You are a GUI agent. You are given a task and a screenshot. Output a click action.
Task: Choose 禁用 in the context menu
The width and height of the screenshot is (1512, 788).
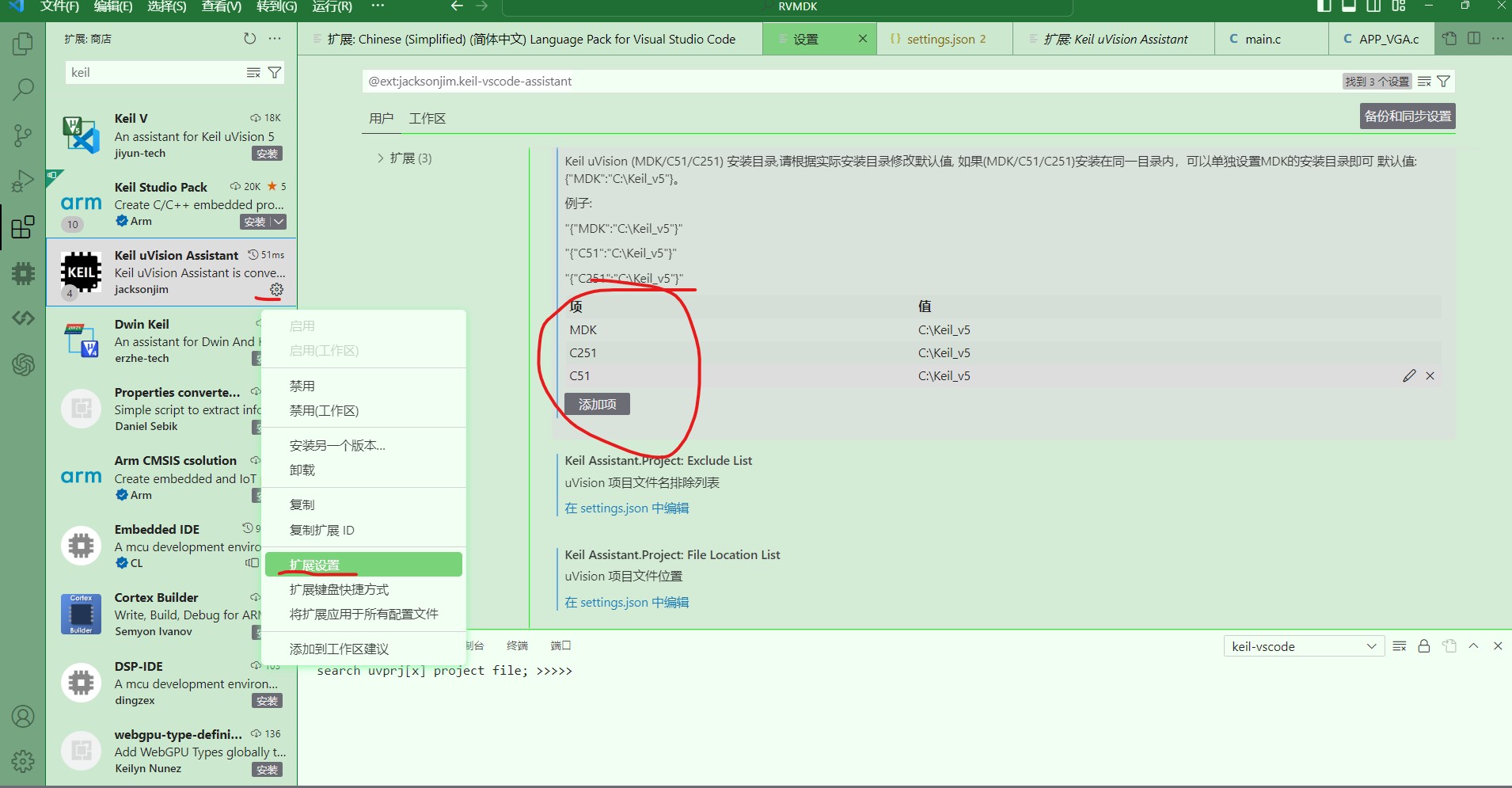click(363, 386)
